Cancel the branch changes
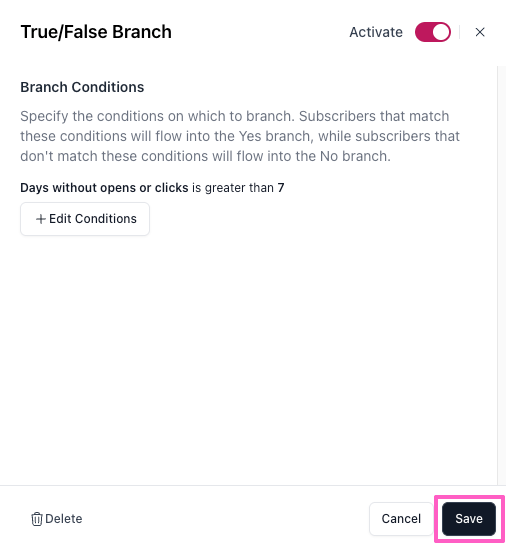The height and width of the screenshot is (547, 506). 401,519
